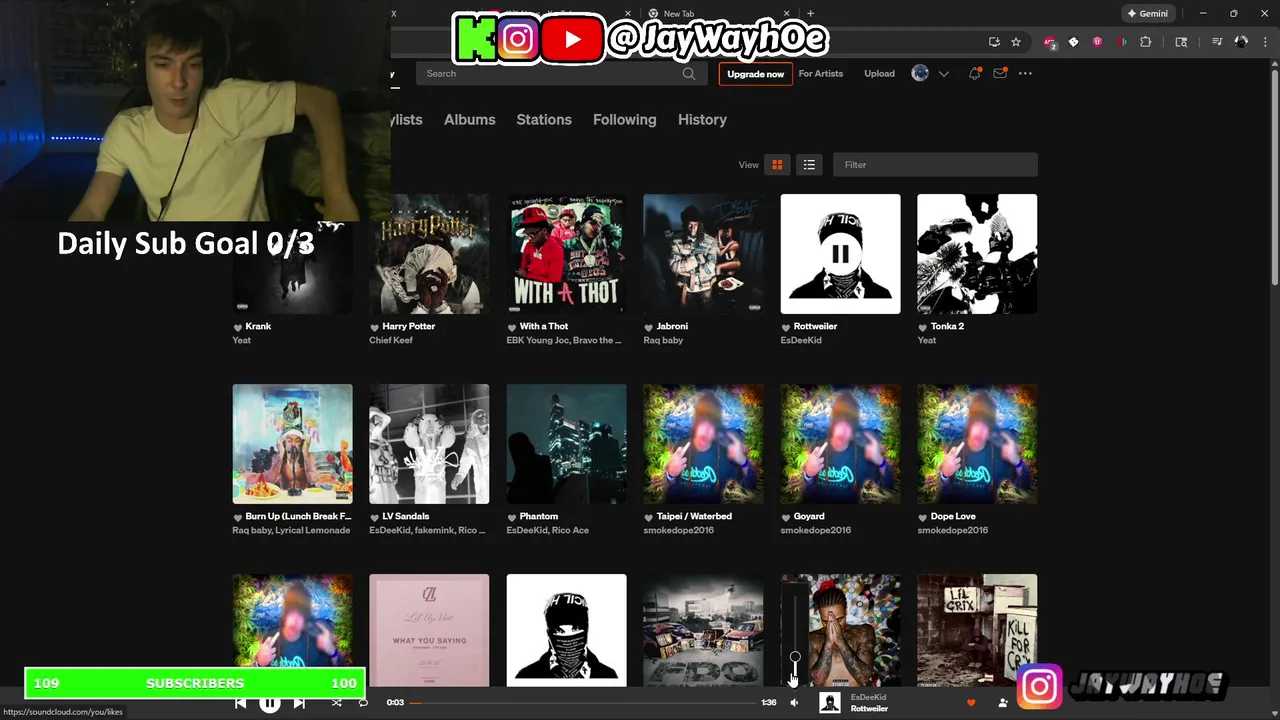This screenshot has width=1280, height=720.
Task: Click the pink shield extension icon
Action: [1097, 42]
